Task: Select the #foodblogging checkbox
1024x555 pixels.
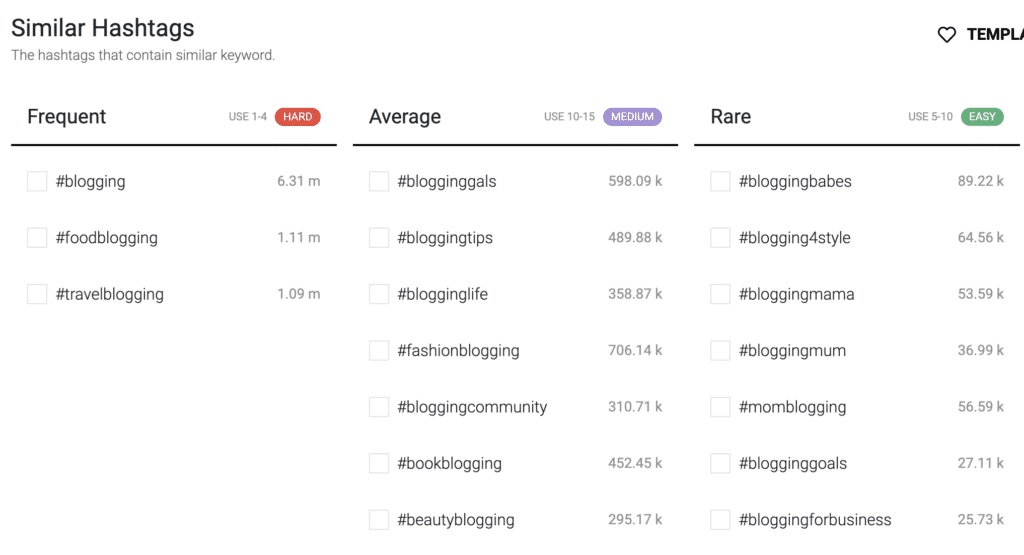Action: coord(37,238)
